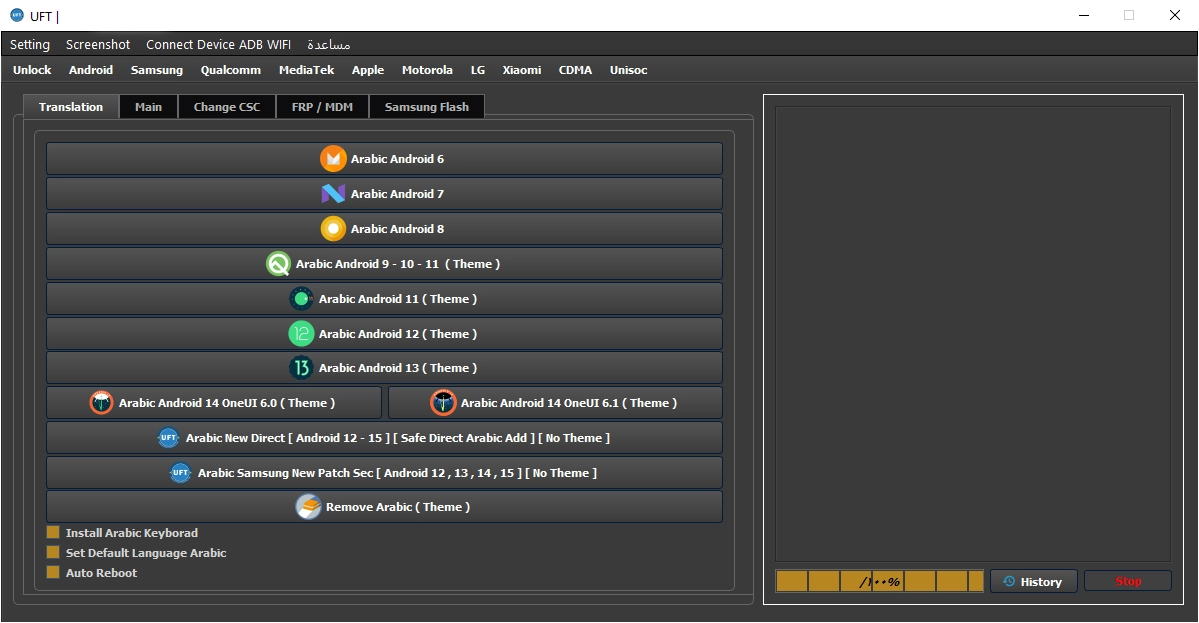
Task: Click the Android 6 Marshmallow icon
Action: 333,159
